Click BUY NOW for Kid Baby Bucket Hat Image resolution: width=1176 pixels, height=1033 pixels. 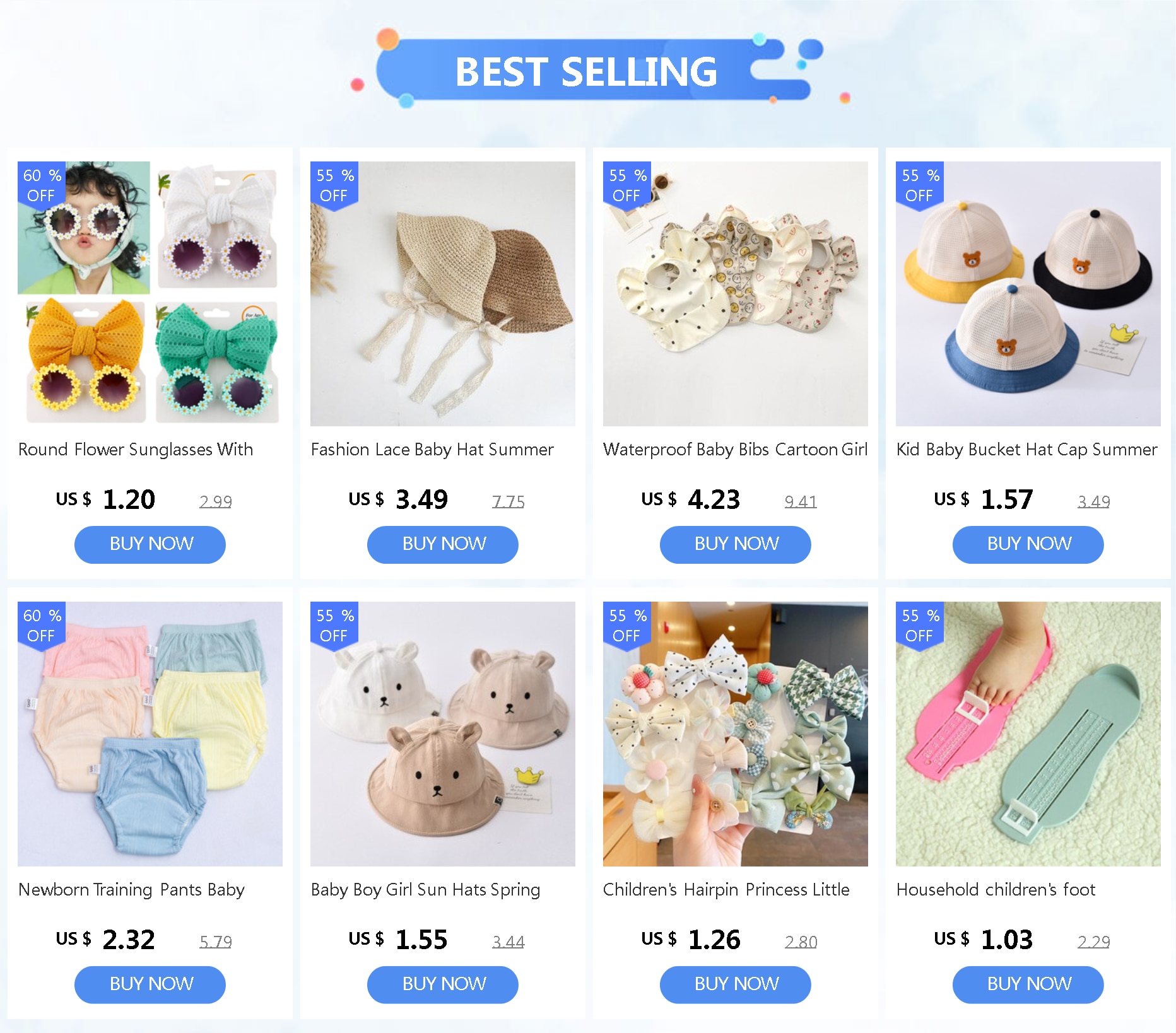(x=1028, y=544)
